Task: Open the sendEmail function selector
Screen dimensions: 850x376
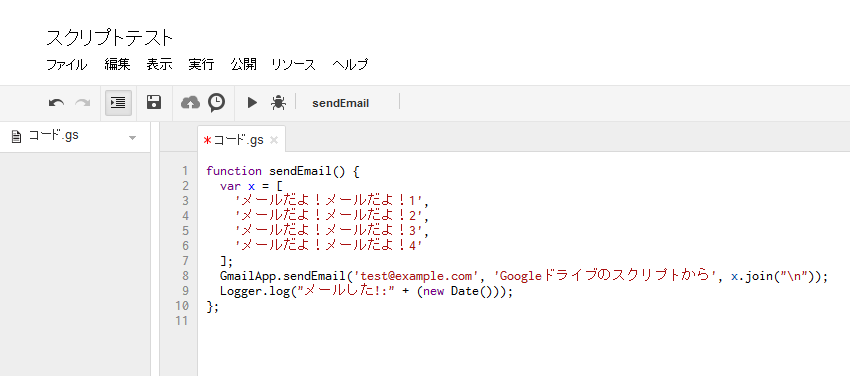Action: (x=340, y=103)
